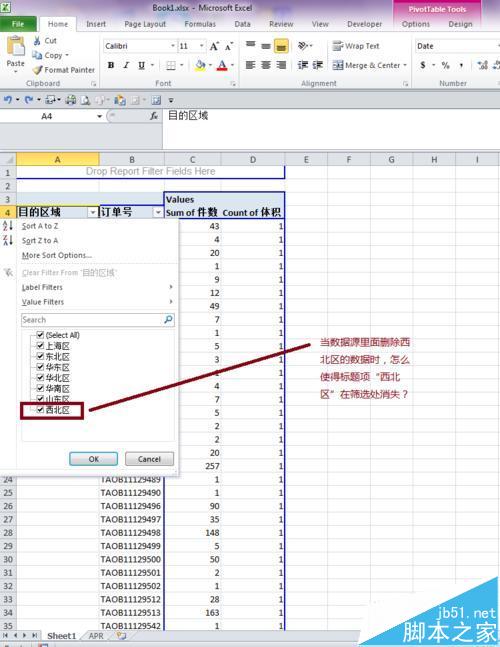Apply Italic formatting icon
The width and height of the screenshot is (500, 647).
point(126,65)
